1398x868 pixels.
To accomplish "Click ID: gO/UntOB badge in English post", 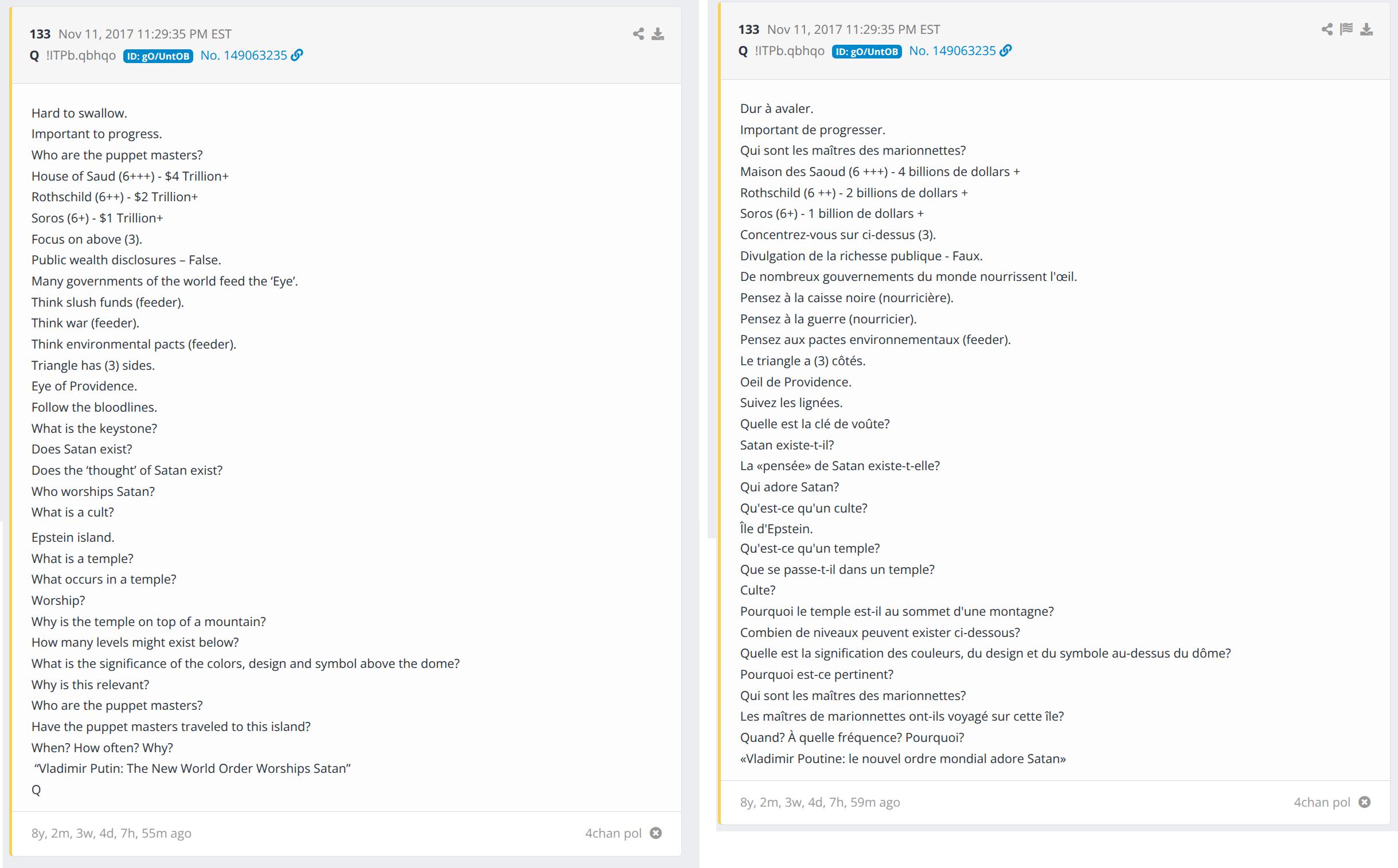I will pyautogui.click(x=158, y=56).
